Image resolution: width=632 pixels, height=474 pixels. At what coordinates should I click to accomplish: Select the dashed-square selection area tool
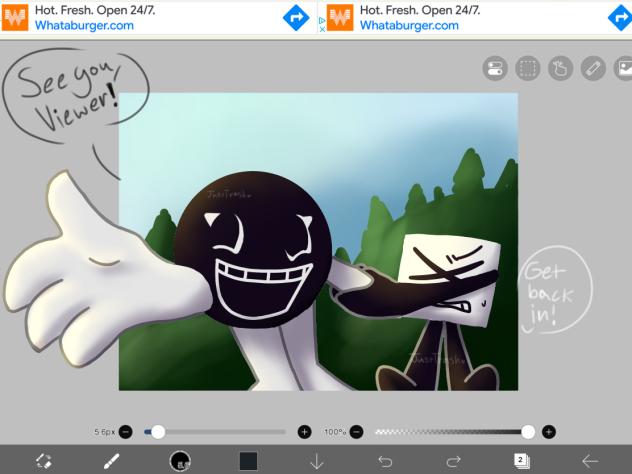pos(528,69)
